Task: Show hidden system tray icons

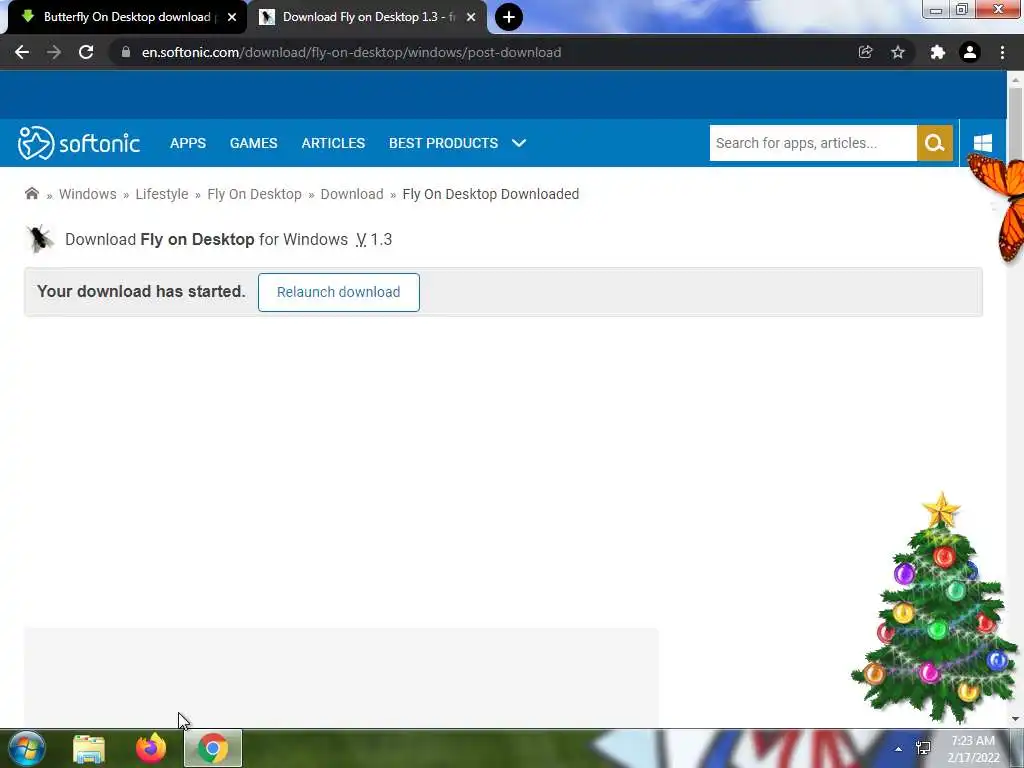Action: (899, 749)
